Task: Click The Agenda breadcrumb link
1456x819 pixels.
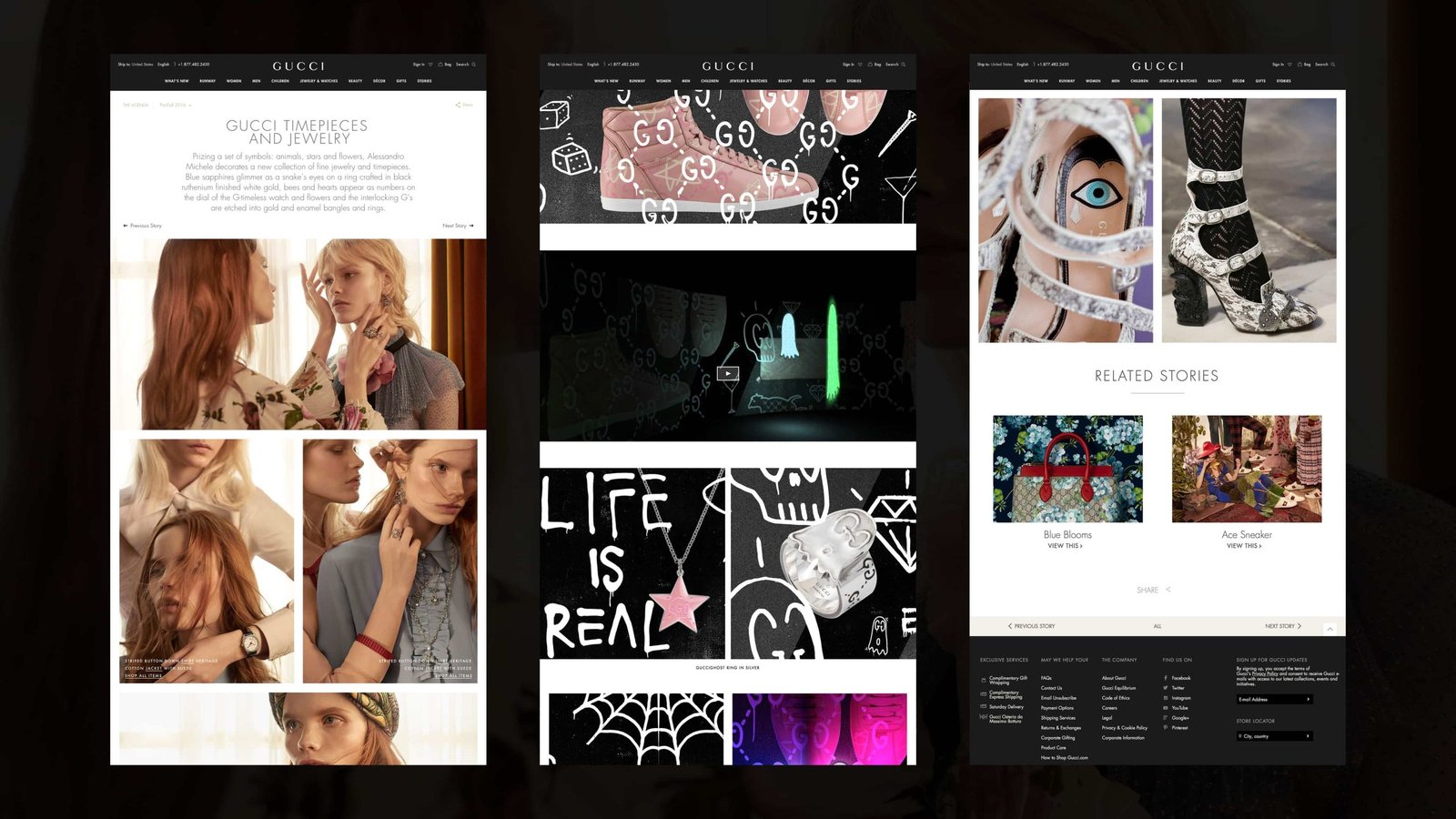Action: point(136,106)
